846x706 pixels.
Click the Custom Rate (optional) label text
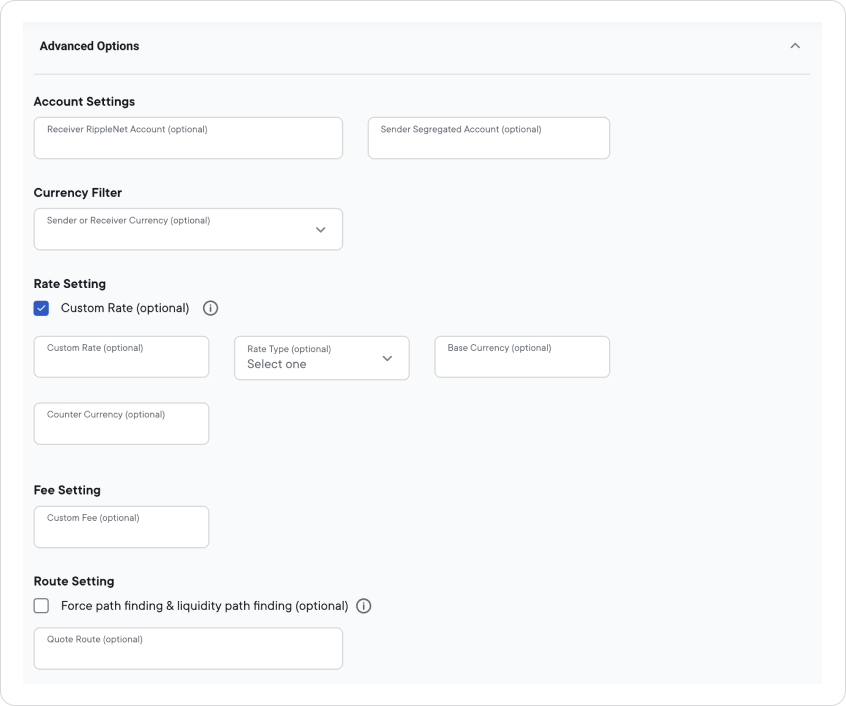tap(125, 308)
